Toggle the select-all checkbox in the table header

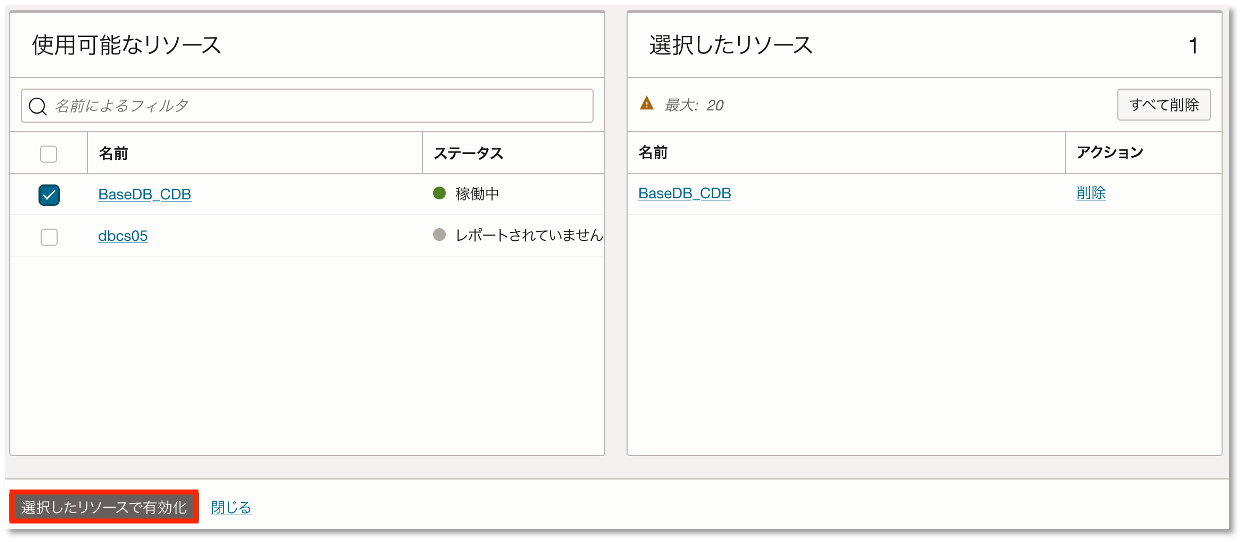[49, 154]
